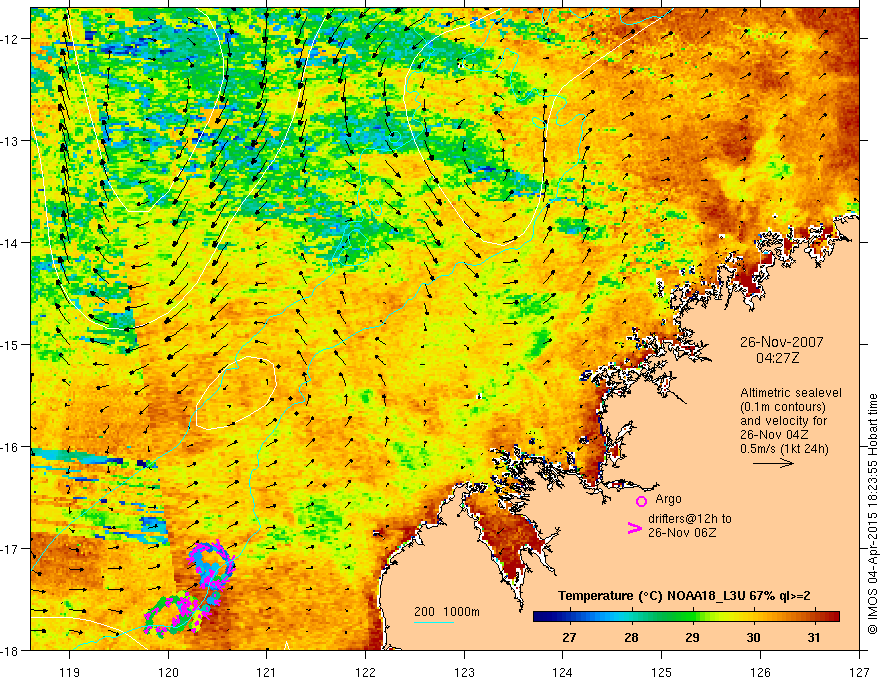Click the 0.5m/s velocity reference arrow
The width and height of the screenshot is (880, 680).
pyautogui.click(x=773, y=463)
